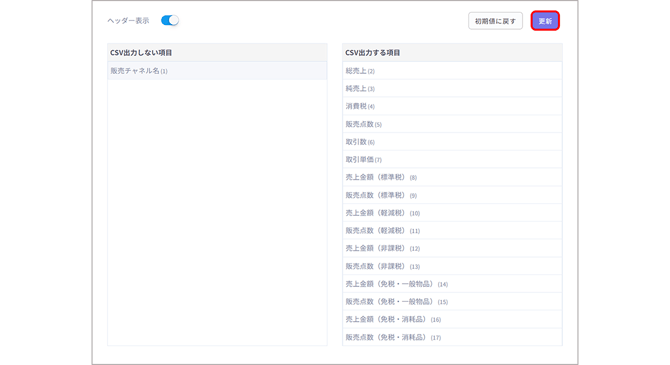Select 売上金額（軽減税）(10) item
Viewport: 670px width, 365px height.
point(452,213)
